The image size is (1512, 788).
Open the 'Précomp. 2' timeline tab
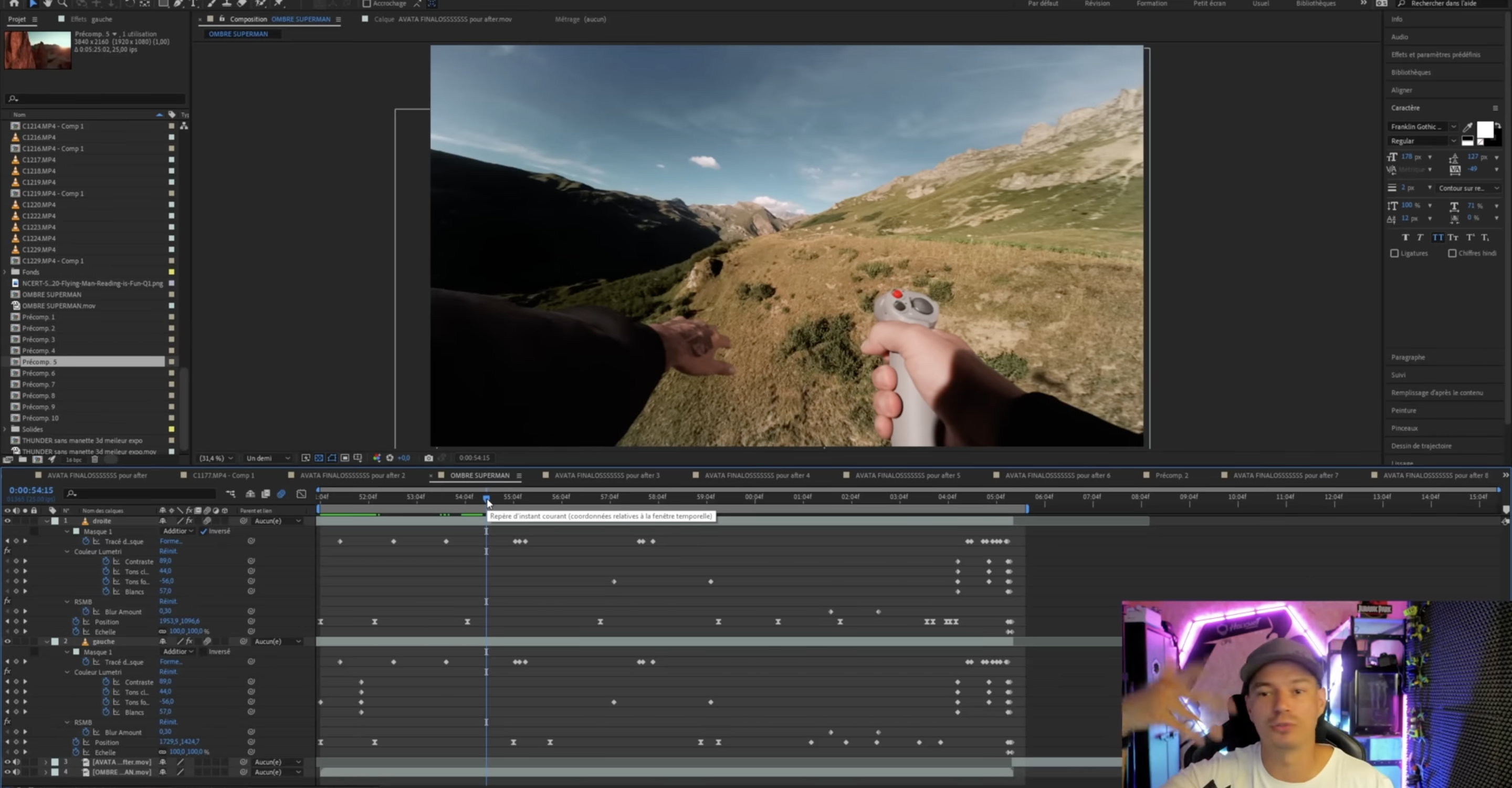click(1172, 475)
